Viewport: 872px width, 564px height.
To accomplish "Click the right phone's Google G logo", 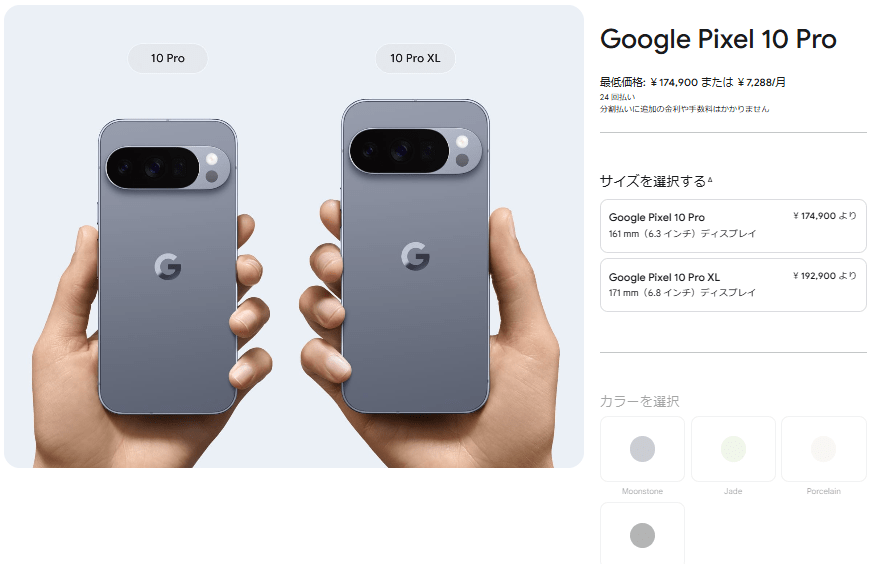I will [415, 256].
